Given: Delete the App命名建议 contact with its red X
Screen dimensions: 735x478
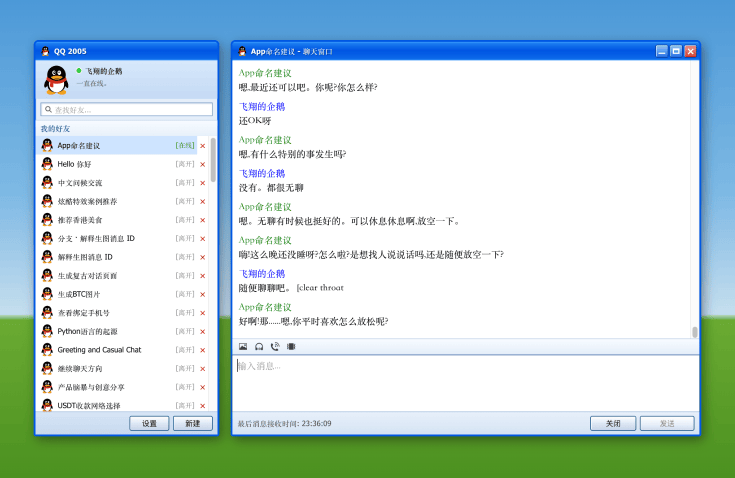Looking at the screenshot, I should coord(203,146).
